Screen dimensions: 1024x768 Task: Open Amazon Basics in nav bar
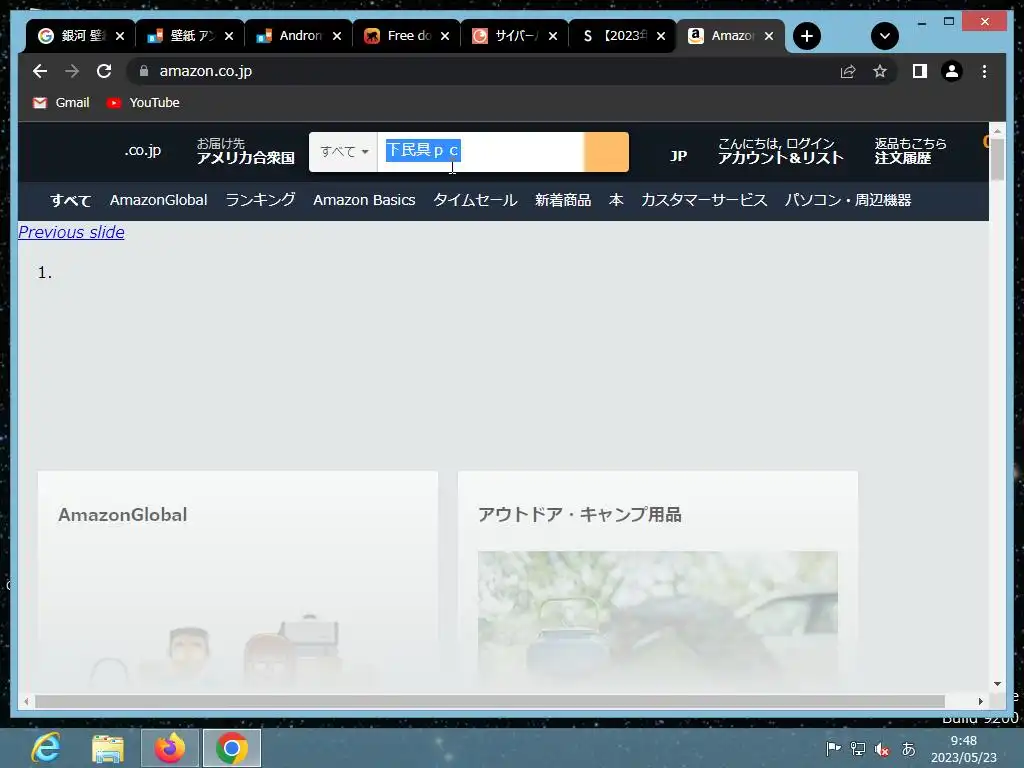[x=364, y=200]
